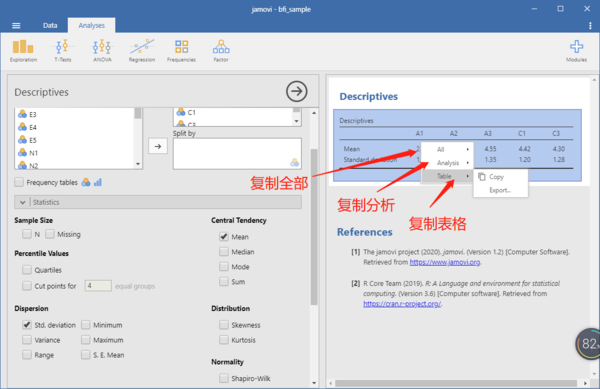Enable the Minimum checkbox
600x389 pixels.
click(86, 325)
